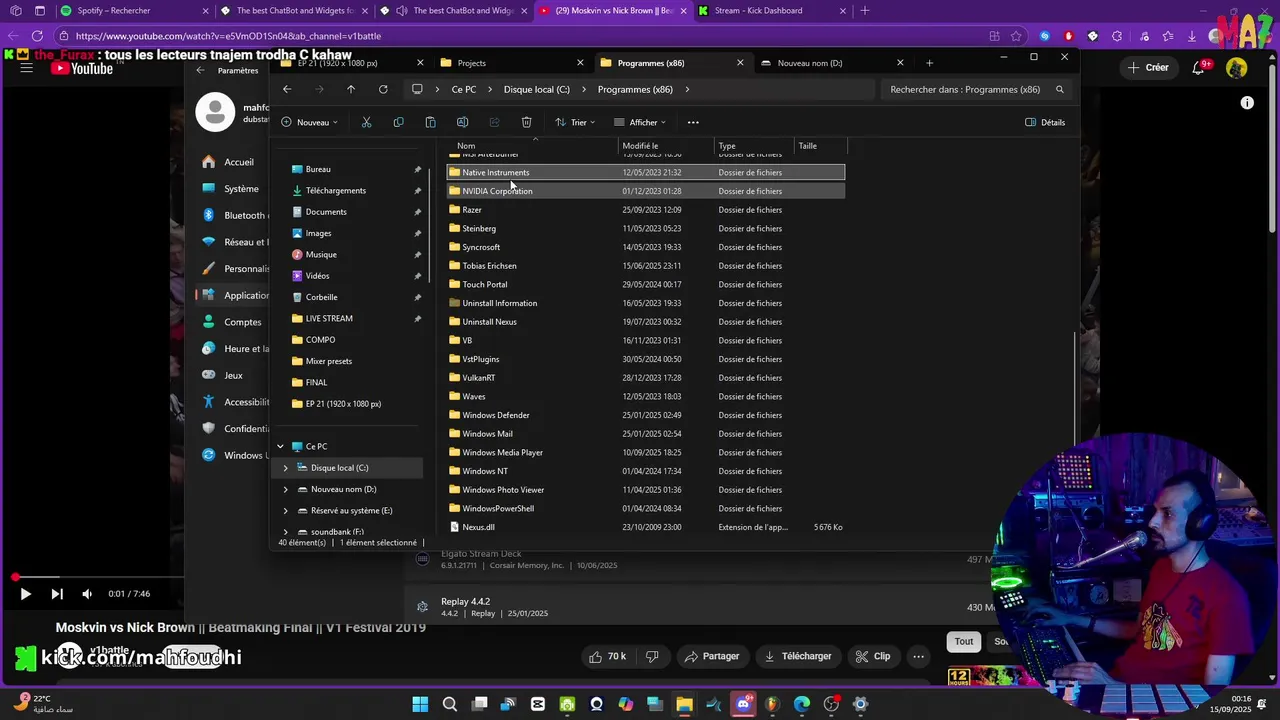Add a new Explorer tab

point(929,63)
